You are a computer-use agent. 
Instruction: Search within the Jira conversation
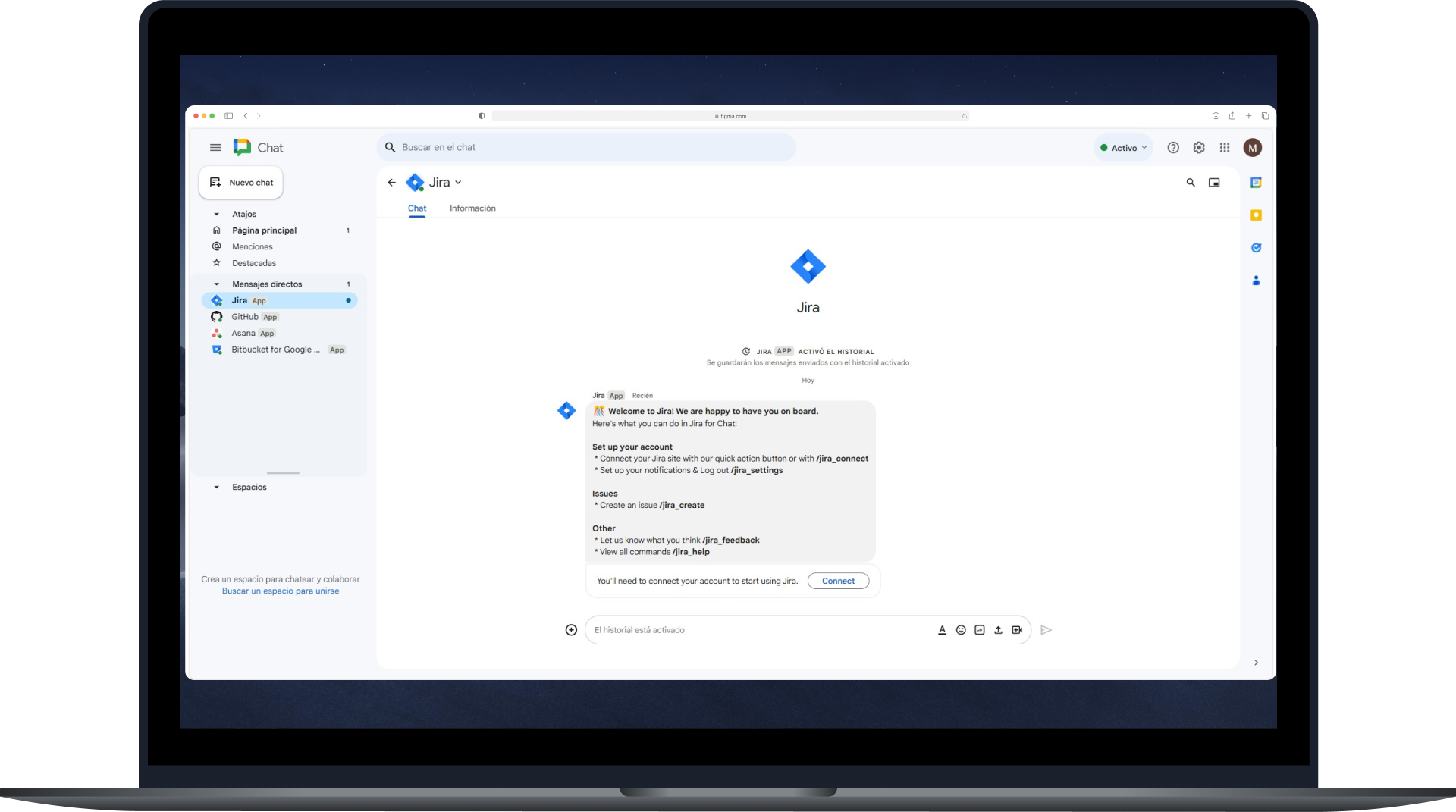pos(1191,183)
